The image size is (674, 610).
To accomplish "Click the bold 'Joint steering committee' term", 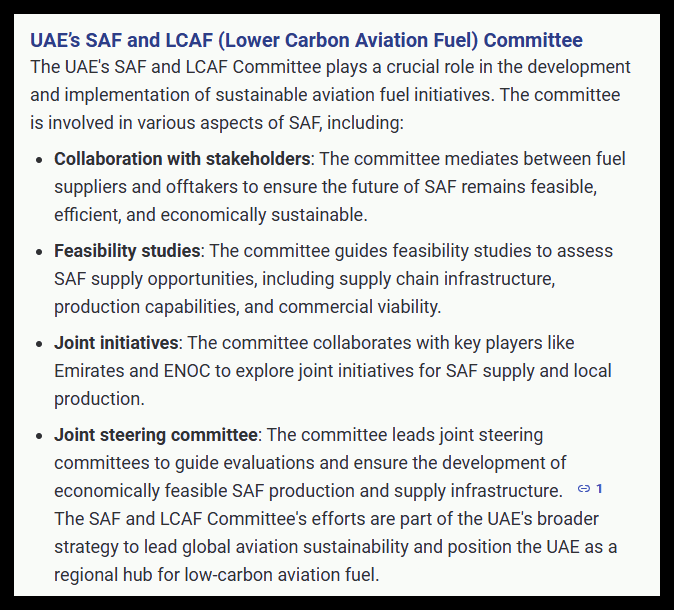I will coord(156,435).
